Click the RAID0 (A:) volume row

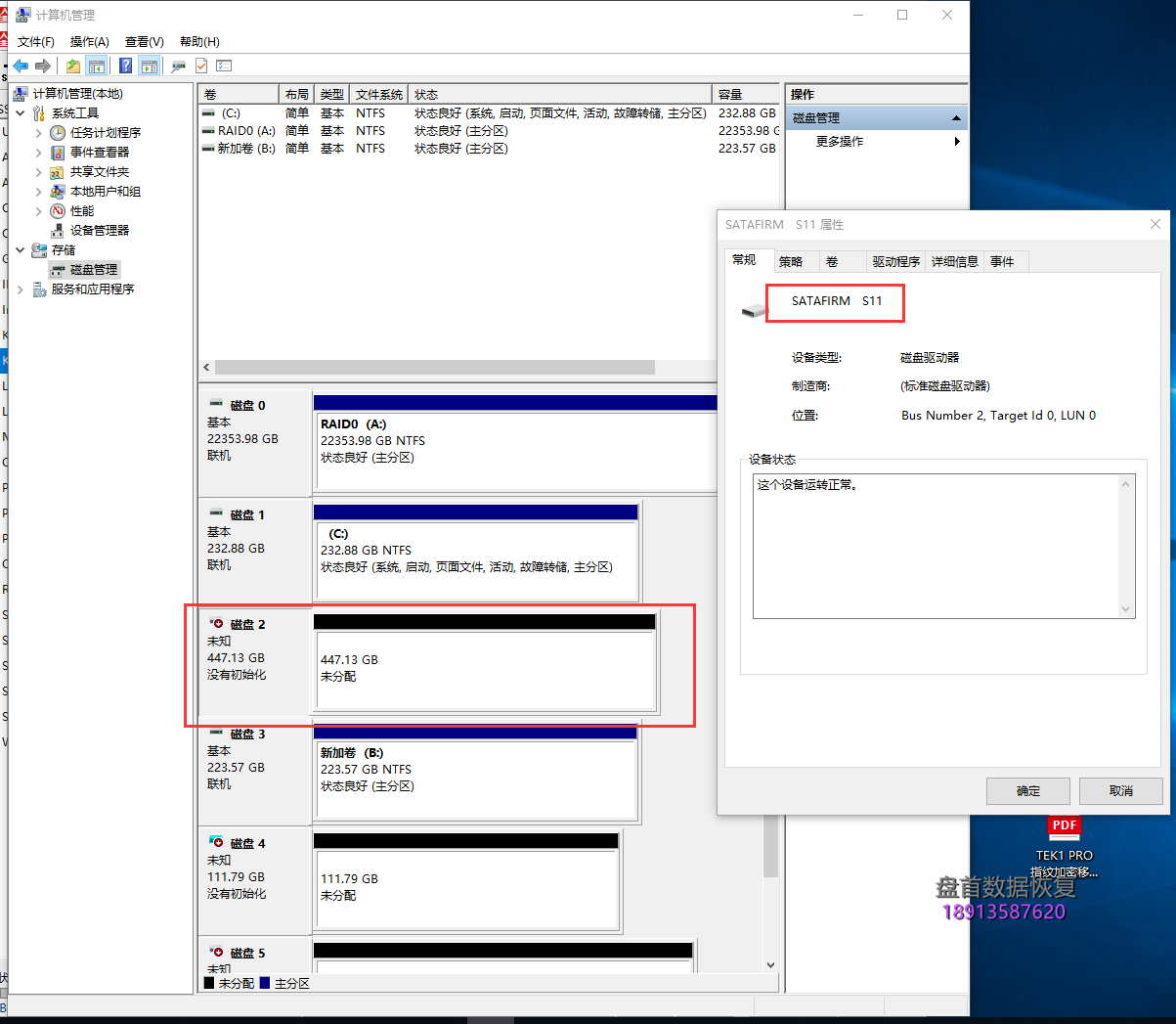pos(246,131)
